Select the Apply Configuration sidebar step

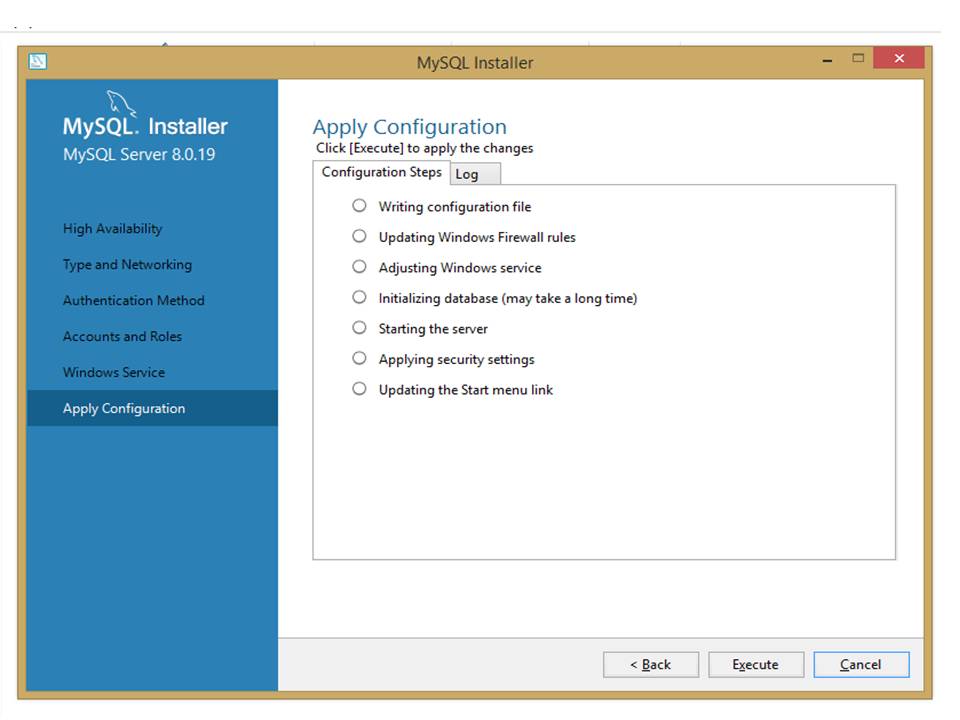click(152, 408)
